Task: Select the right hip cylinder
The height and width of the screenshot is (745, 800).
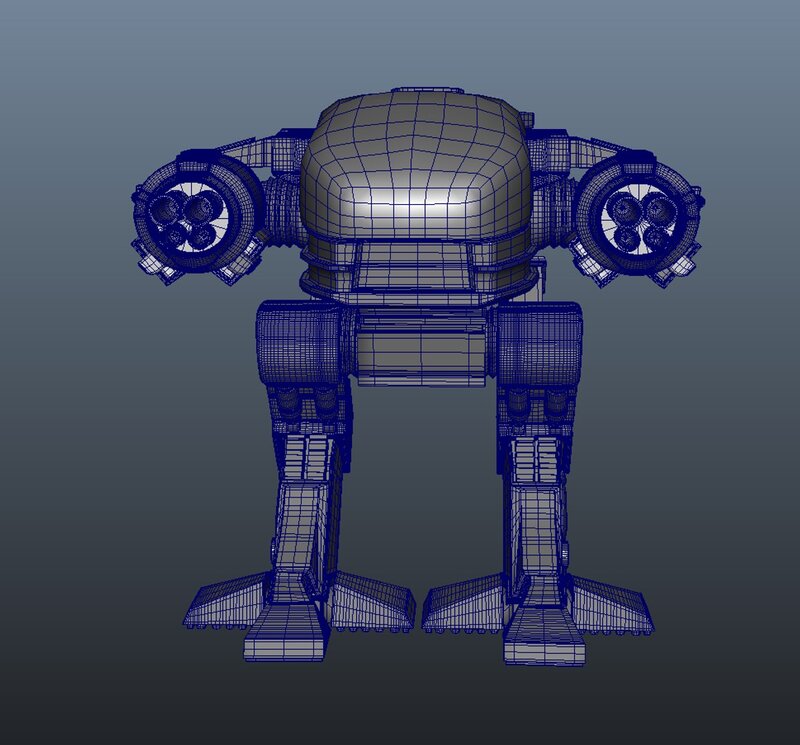Action: 540,346
